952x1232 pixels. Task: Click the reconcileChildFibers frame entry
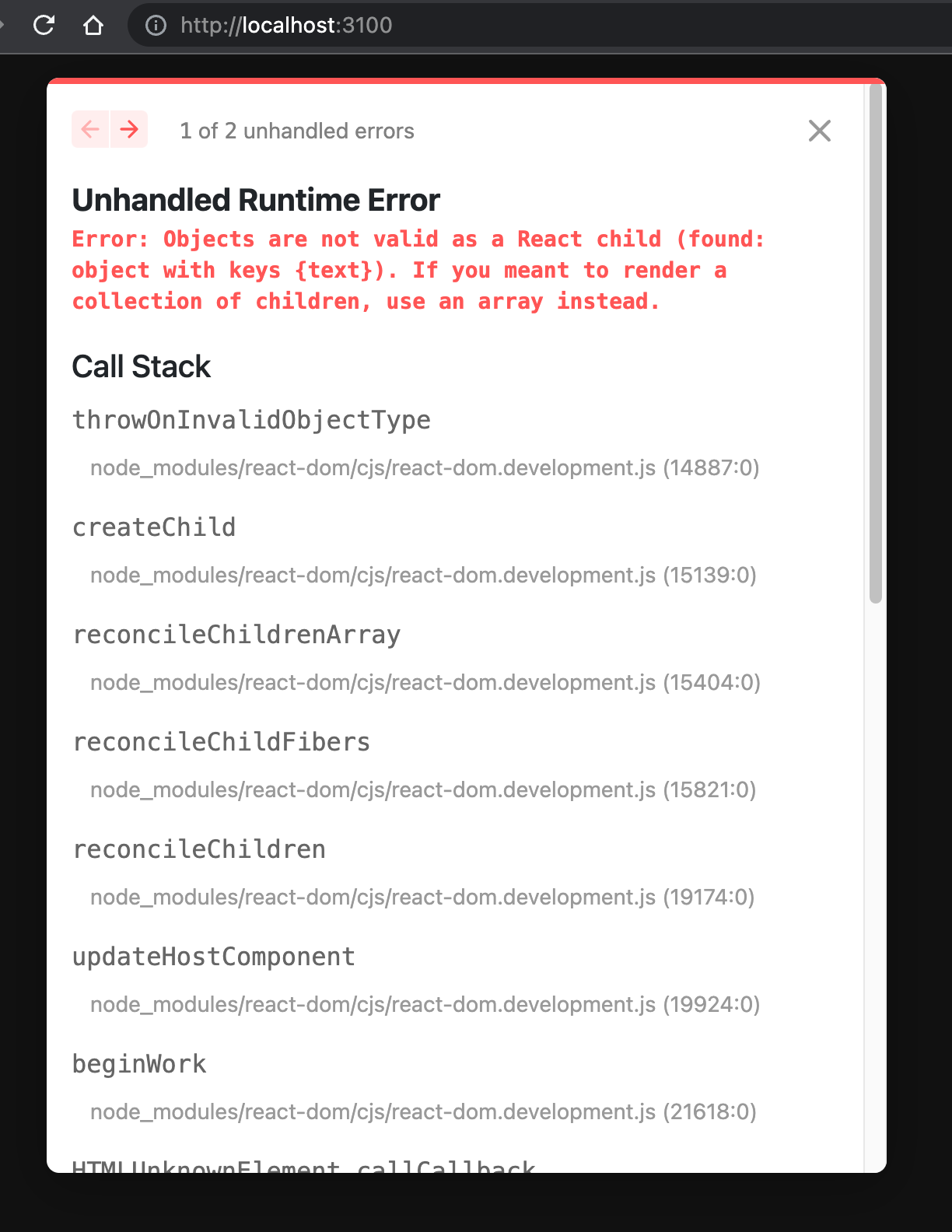click(221, 742)
